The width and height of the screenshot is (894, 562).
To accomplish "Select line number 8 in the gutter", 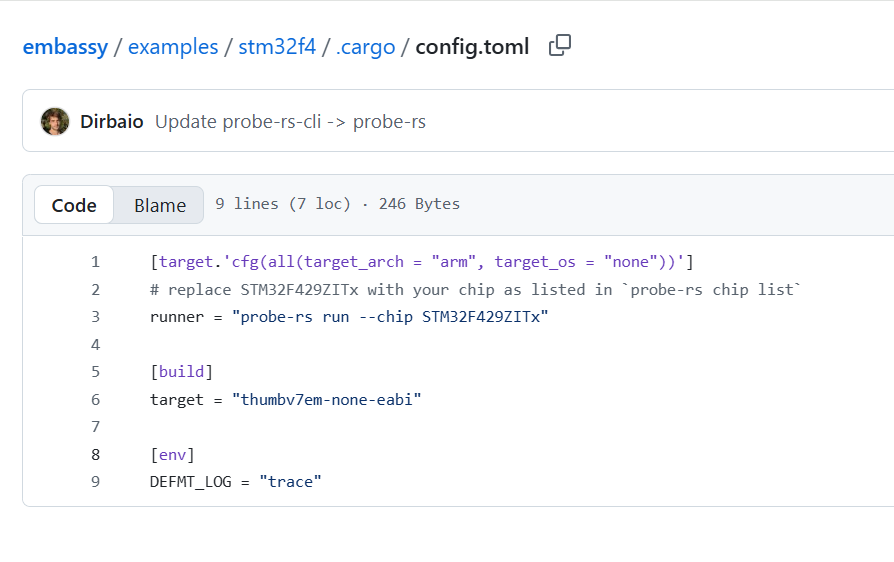I will click(95, 454).
